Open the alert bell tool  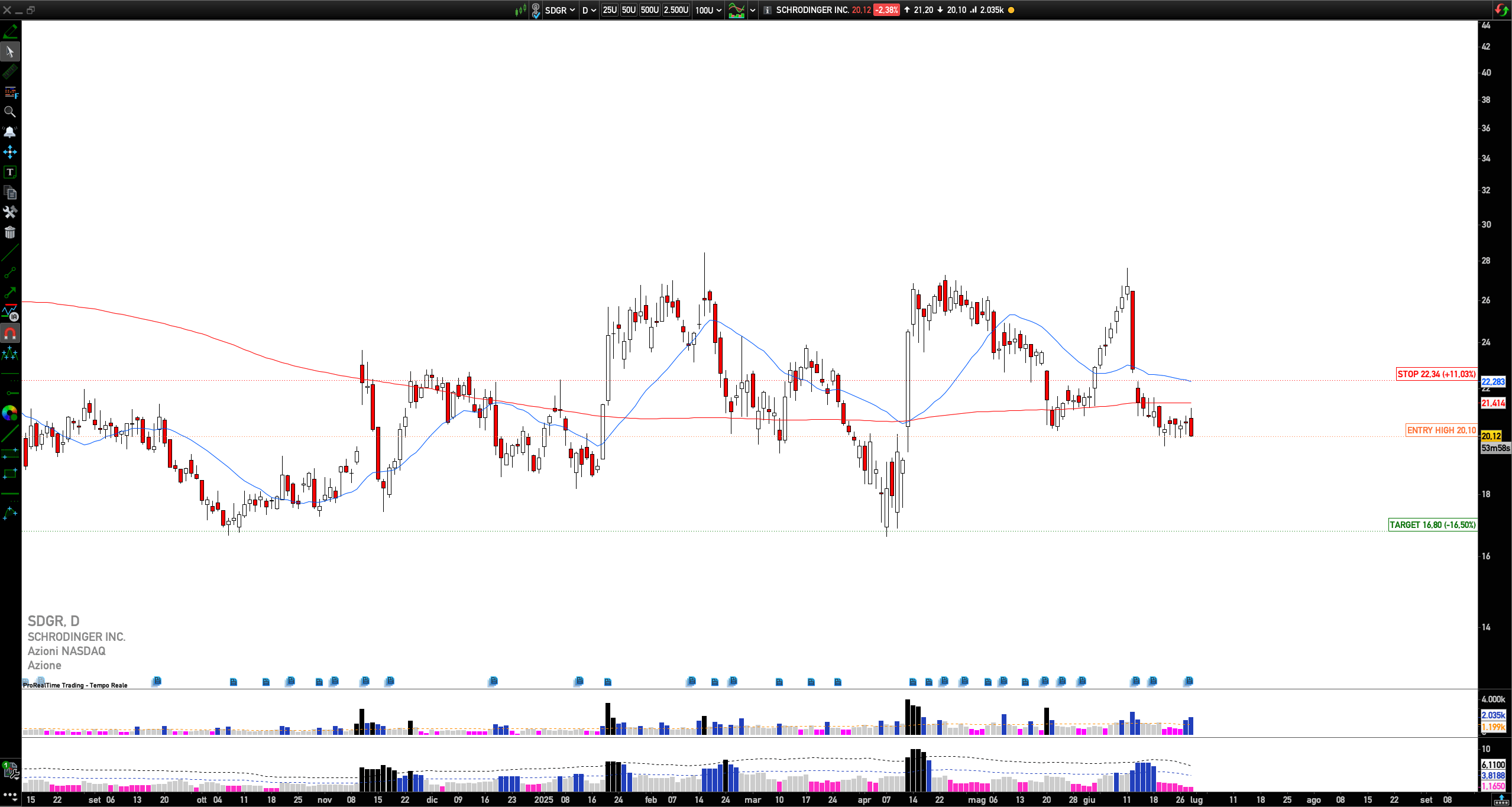10,132
